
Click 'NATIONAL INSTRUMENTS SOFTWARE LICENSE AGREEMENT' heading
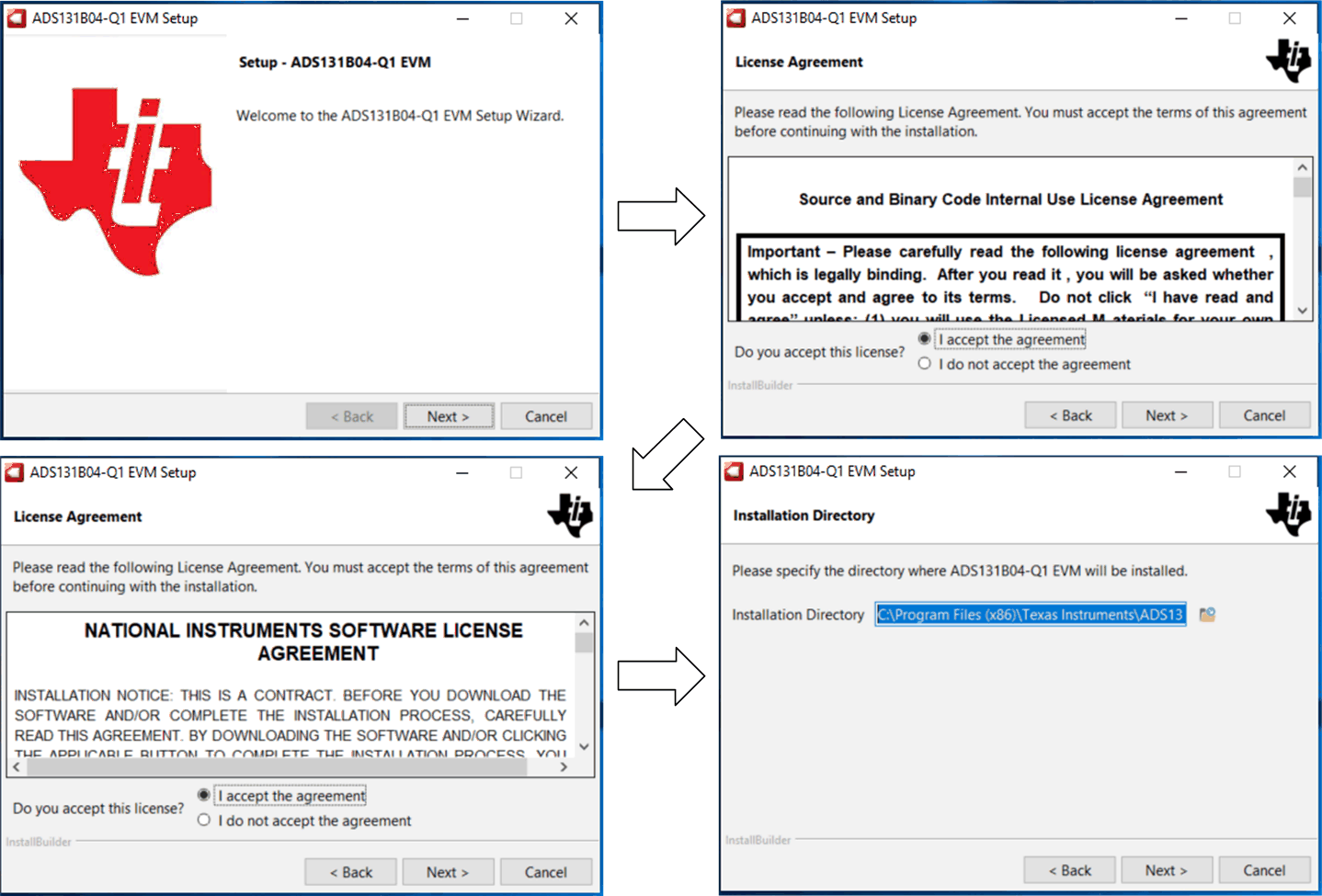303,641
